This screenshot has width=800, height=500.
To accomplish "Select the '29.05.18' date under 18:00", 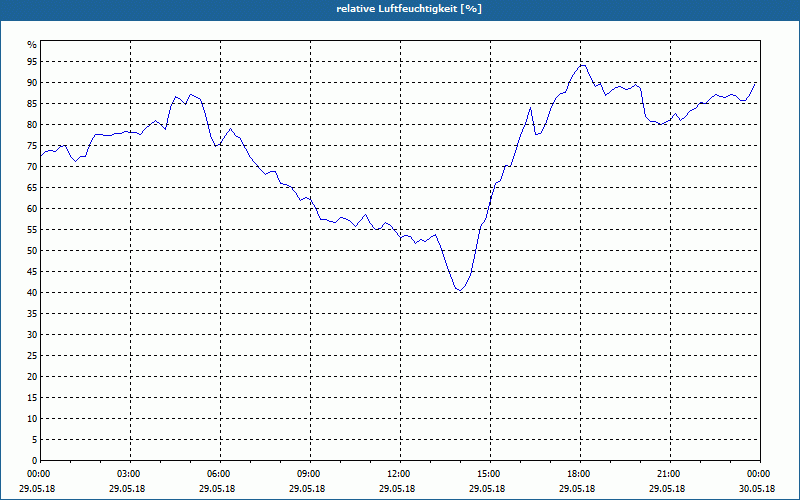I will click(577, 489).
